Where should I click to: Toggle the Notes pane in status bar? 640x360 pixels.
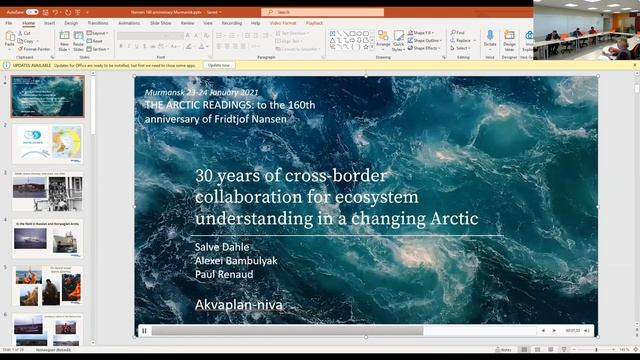[503, 350]
